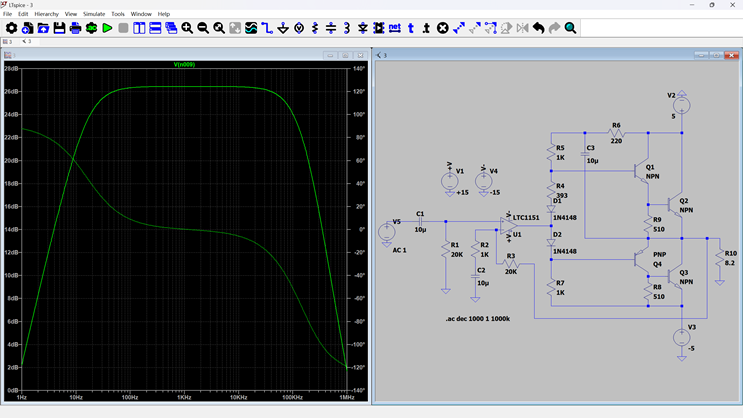The height and width of the screenshot is (418, 743).
Task: Choose the Delete tool (black X circle)
Action: [443, 28]
